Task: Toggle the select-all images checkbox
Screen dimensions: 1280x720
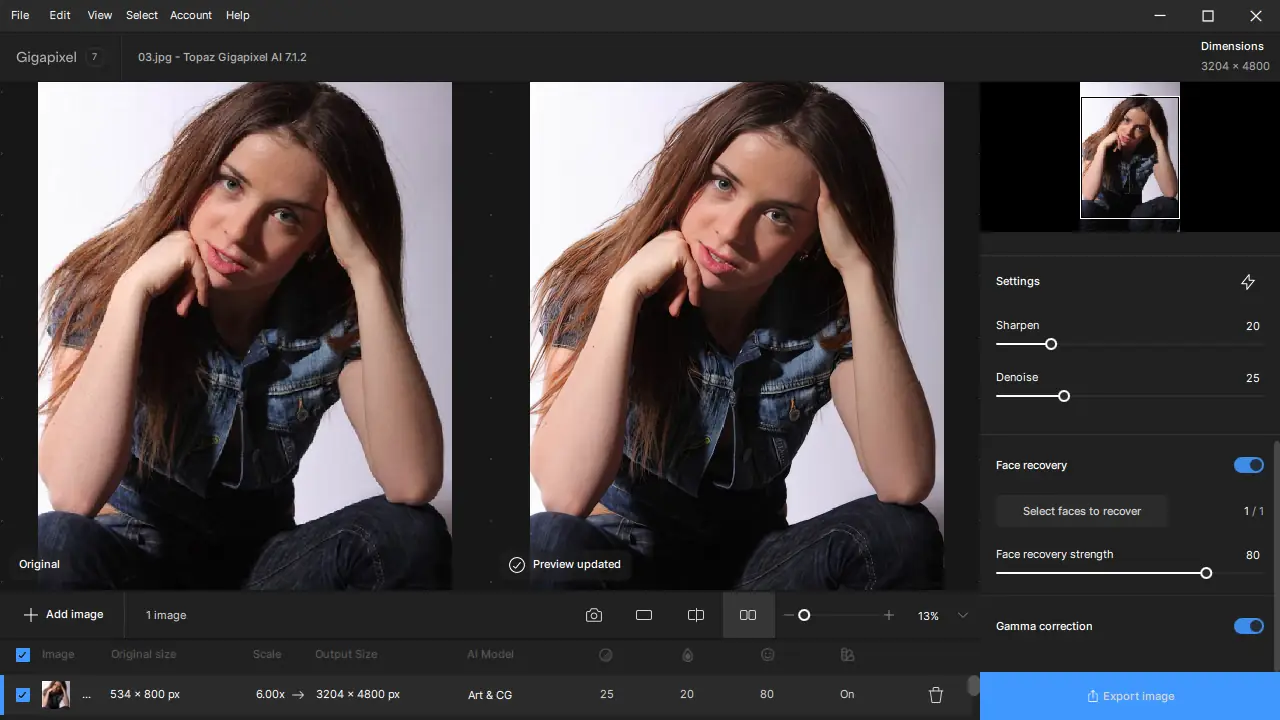Action: tap(23, 655)
